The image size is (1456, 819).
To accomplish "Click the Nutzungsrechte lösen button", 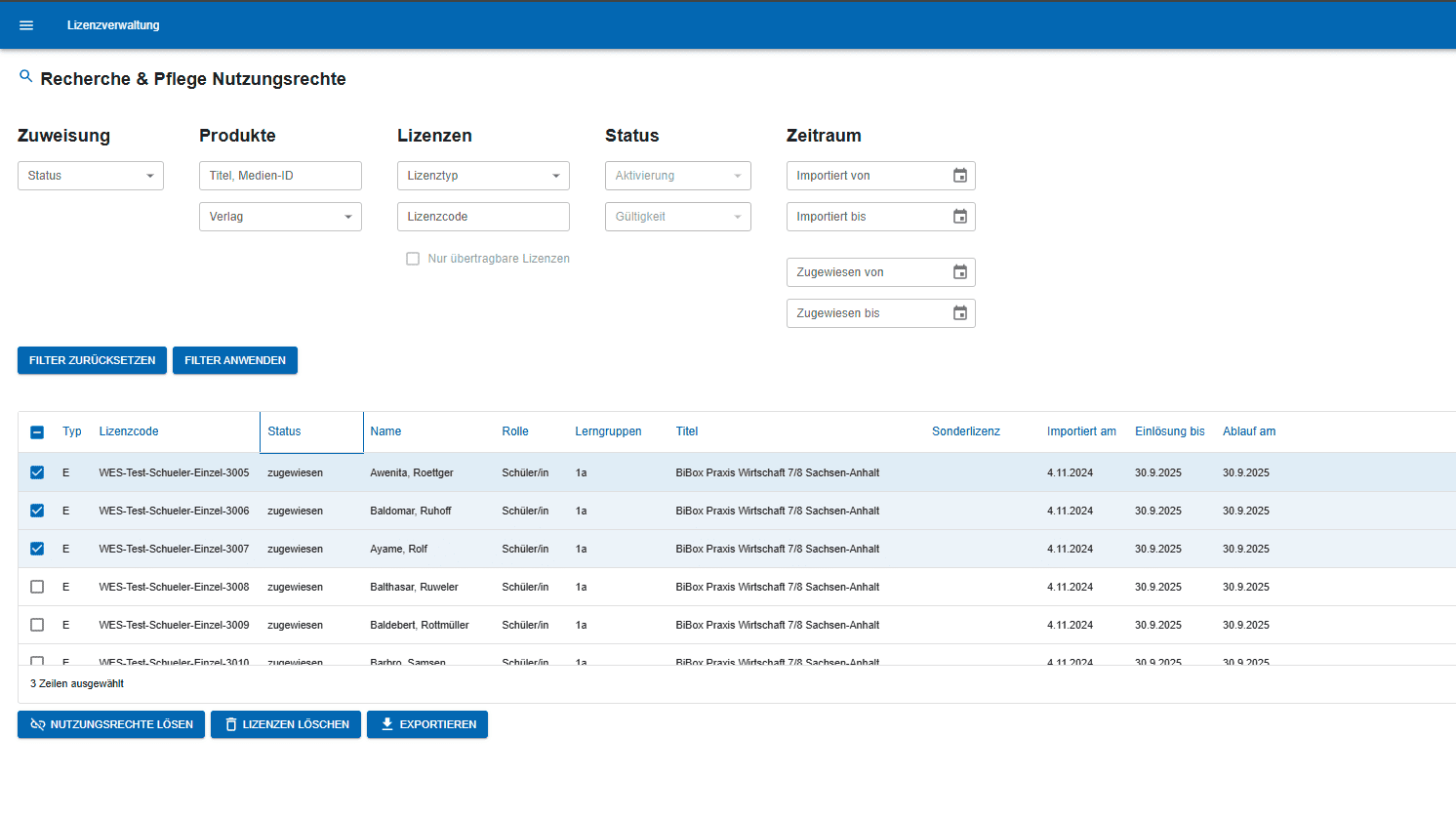I will (x=111, y=724).
